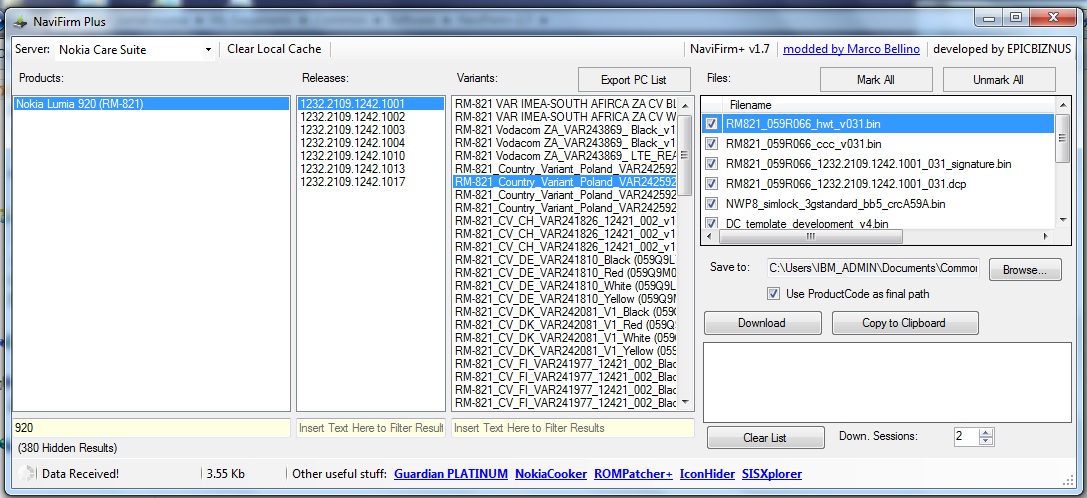The width and height of the screenshot is (1087, 498).
Task: Open the IconHider link
Action: 707,474
